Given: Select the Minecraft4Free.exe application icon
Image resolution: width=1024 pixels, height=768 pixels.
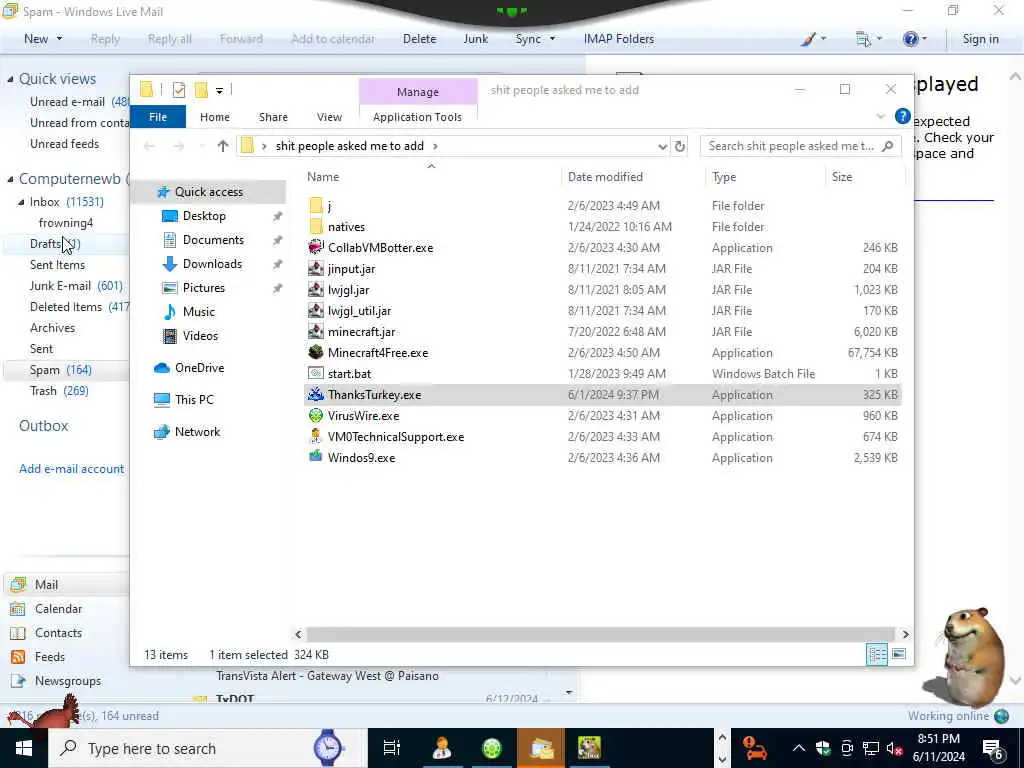Looking at the screenshot, I should pyautogui.click(x=316, y=353).
